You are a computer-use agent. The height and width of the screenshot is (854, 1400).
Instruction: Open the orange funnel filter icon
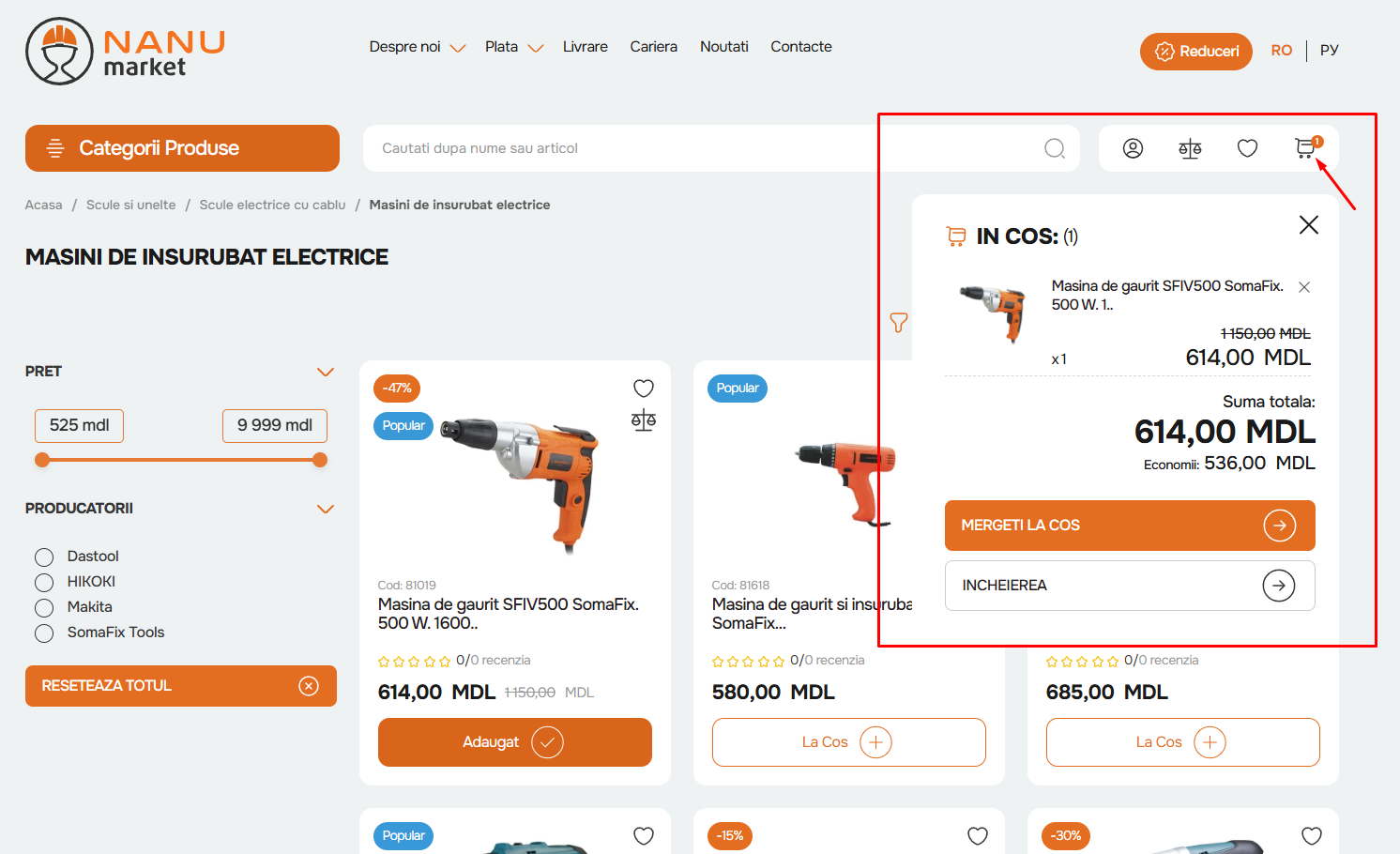pyautogui.click(x=899, y=323)
